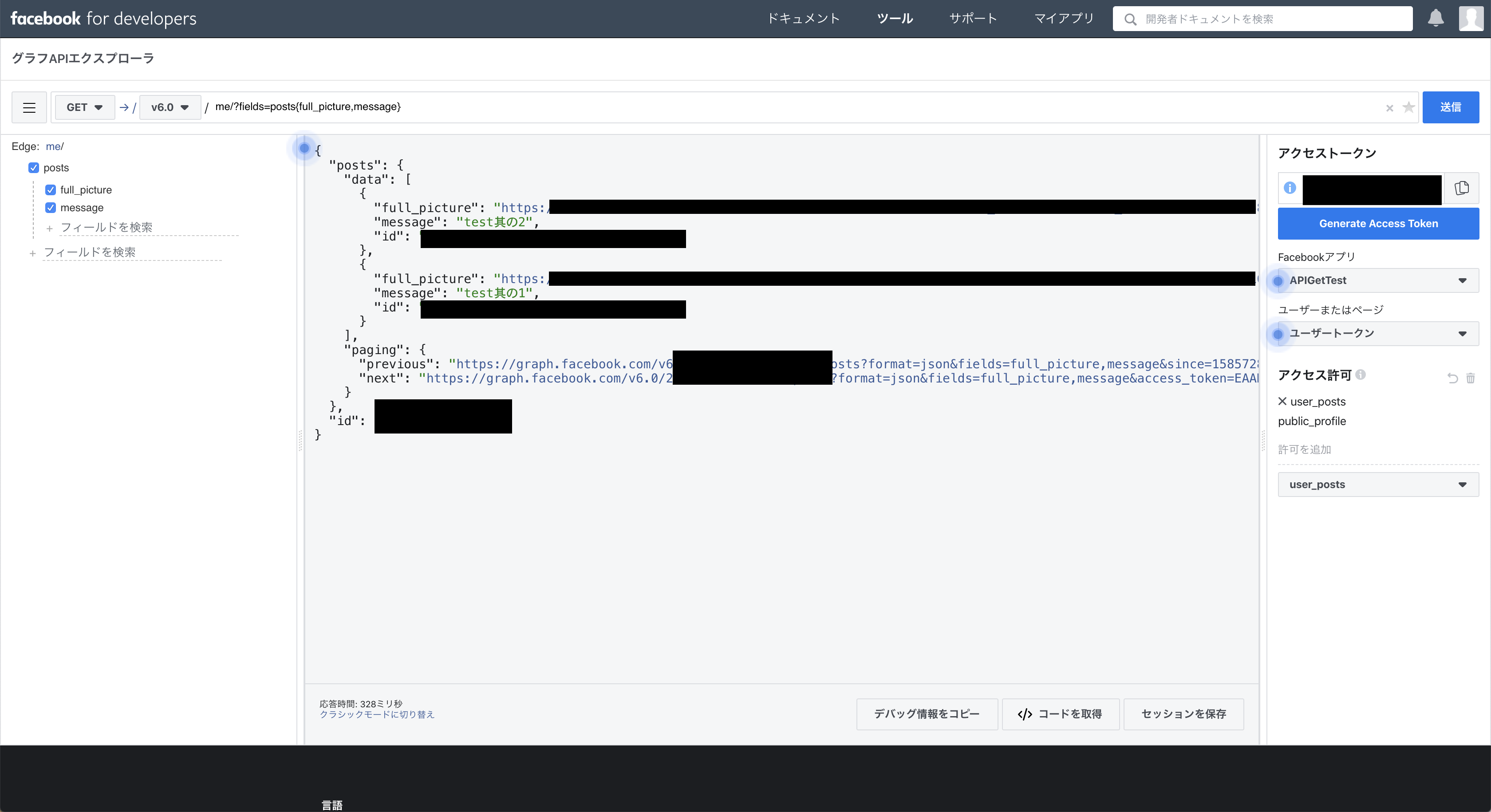Open the ドキュメント menu
The image size is (1491, 812).
click(x=803, y=19)
